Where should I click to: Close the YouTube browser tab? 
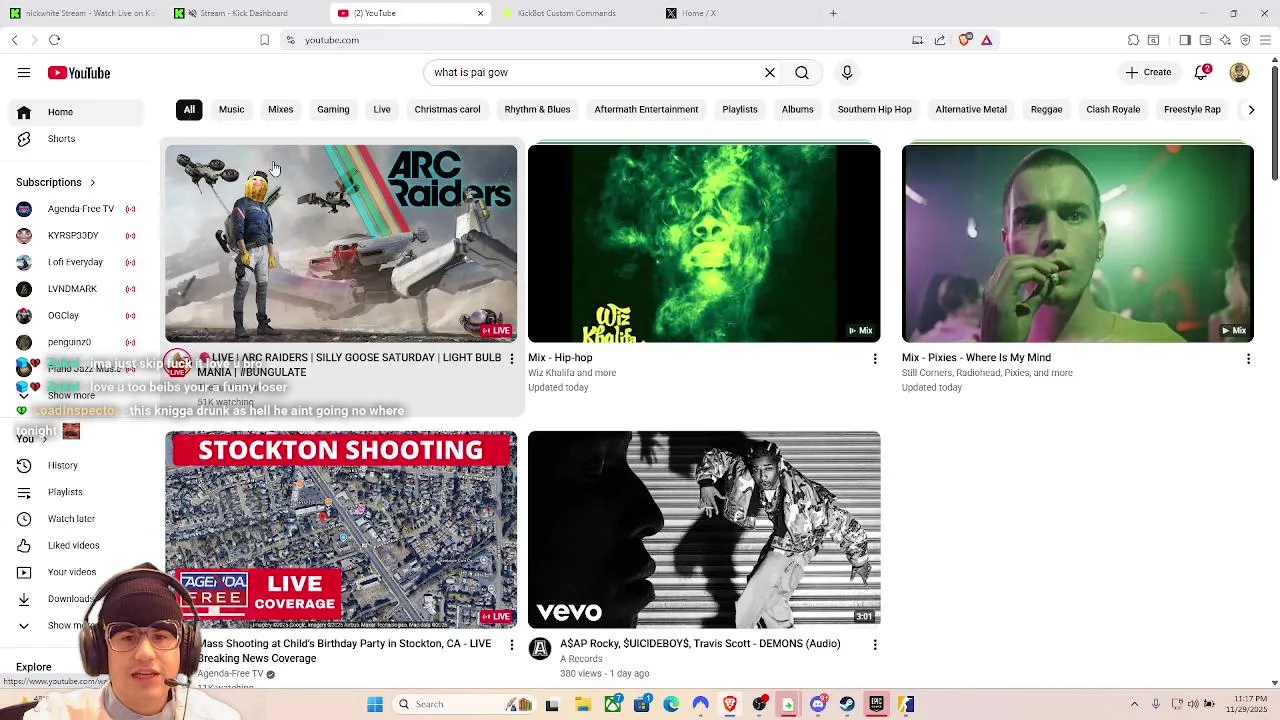click(x=480, y=13)
